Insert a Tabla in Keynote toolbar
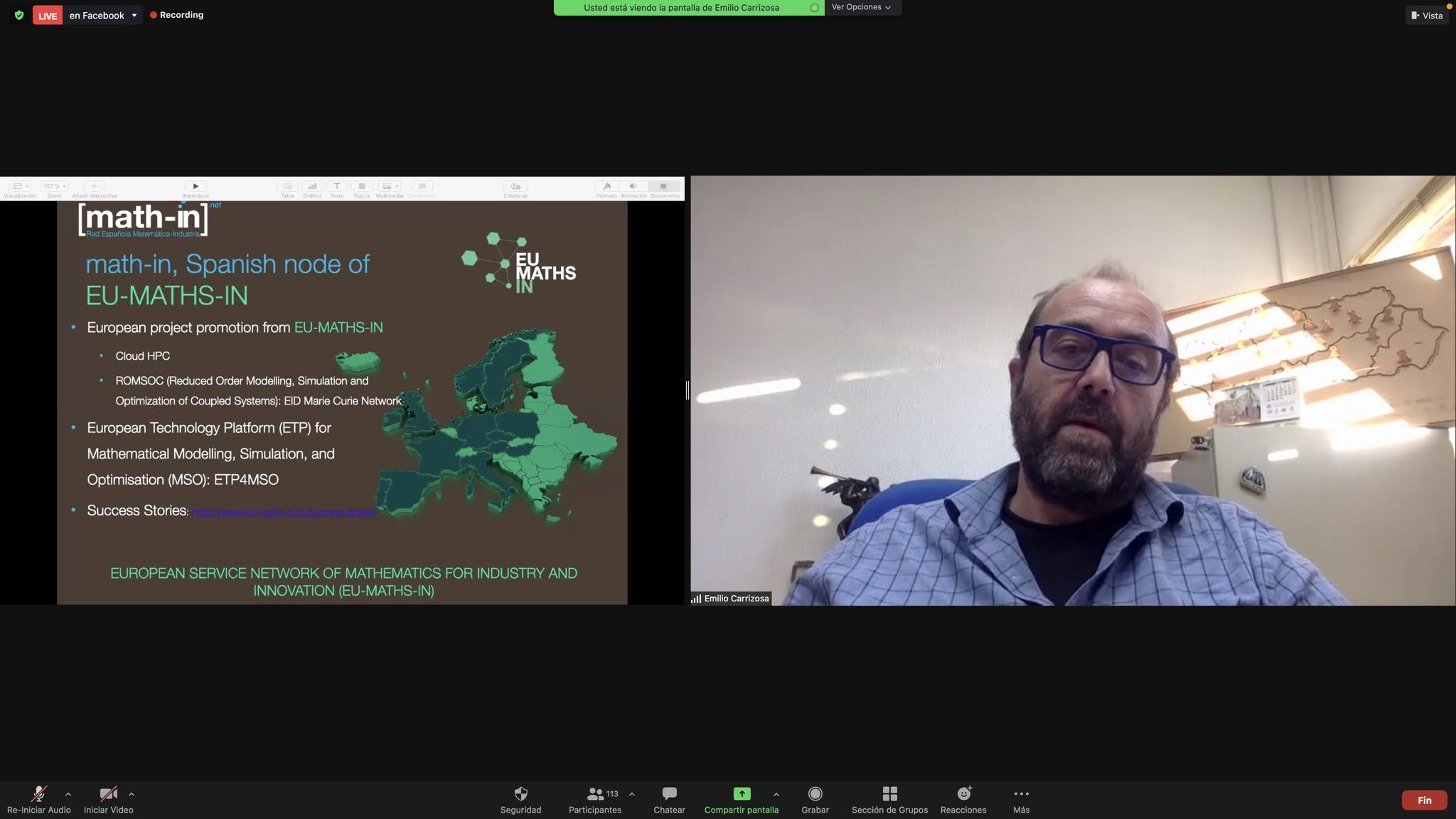This screenshot has height=819, width=1456. click(287, 186)
